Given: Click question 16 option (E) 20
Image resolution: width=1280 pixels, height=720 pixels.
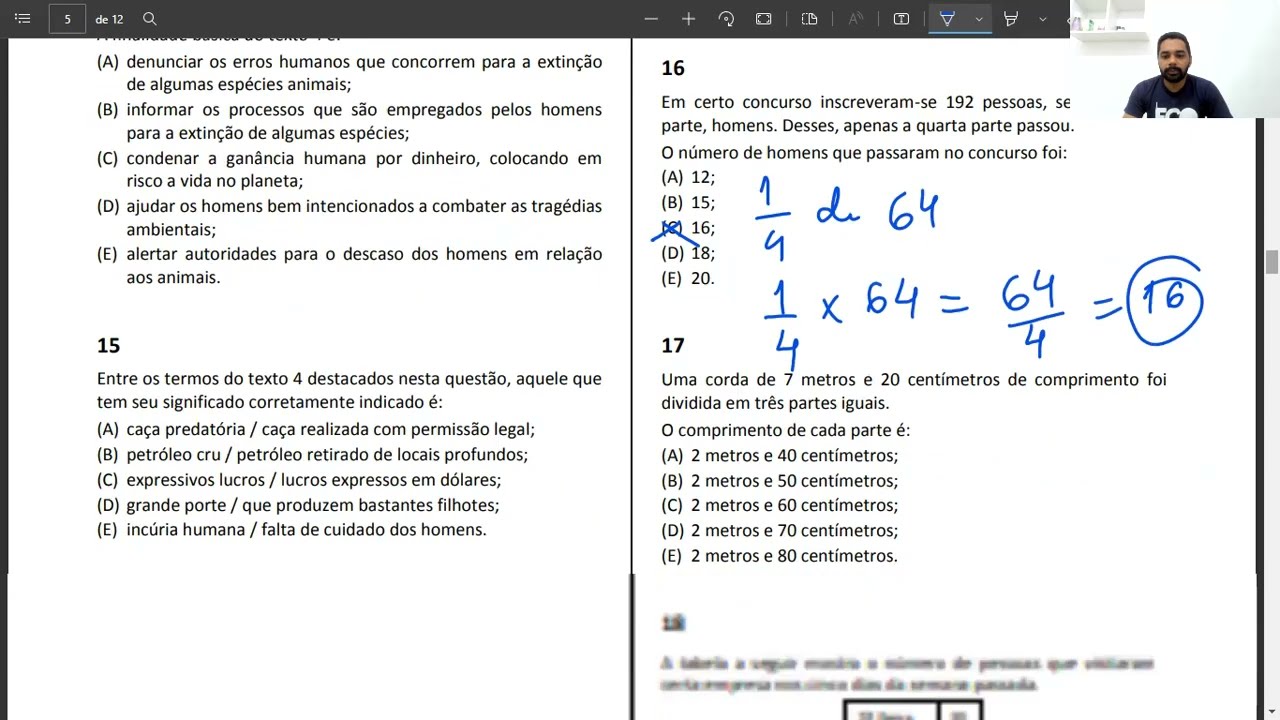Looking at the screenshot, I should (x=688, y=278).
